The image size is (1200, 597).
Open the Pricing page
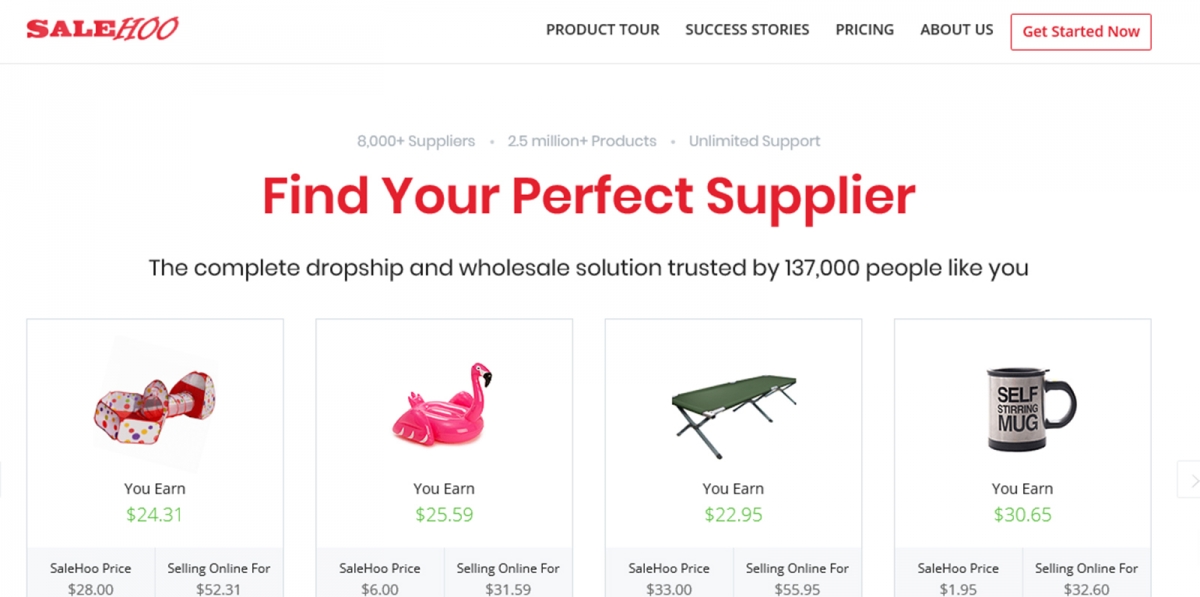864,30
